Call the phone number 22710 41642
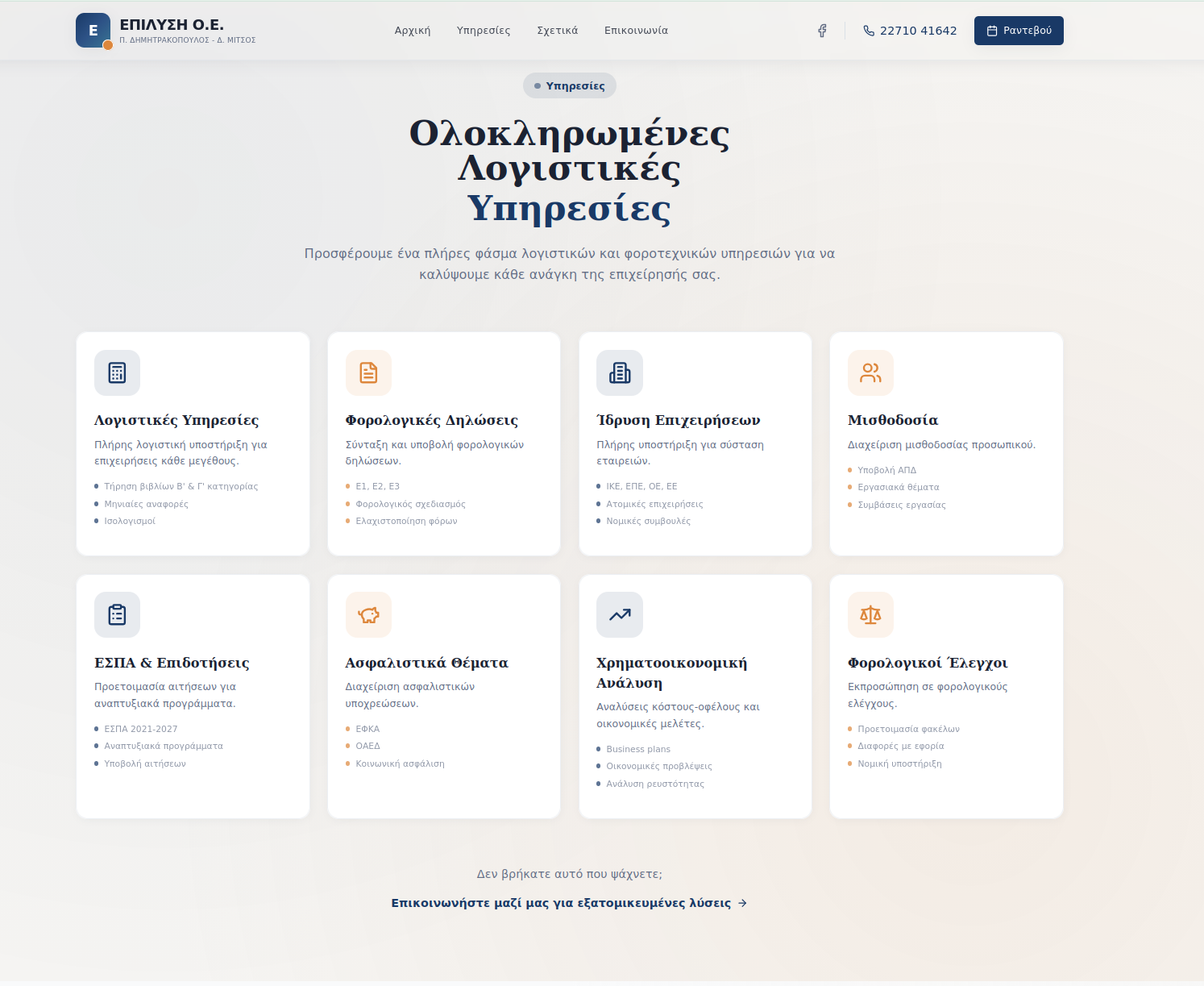Viewport: 1204px width, 986px height. click(910, 31)
